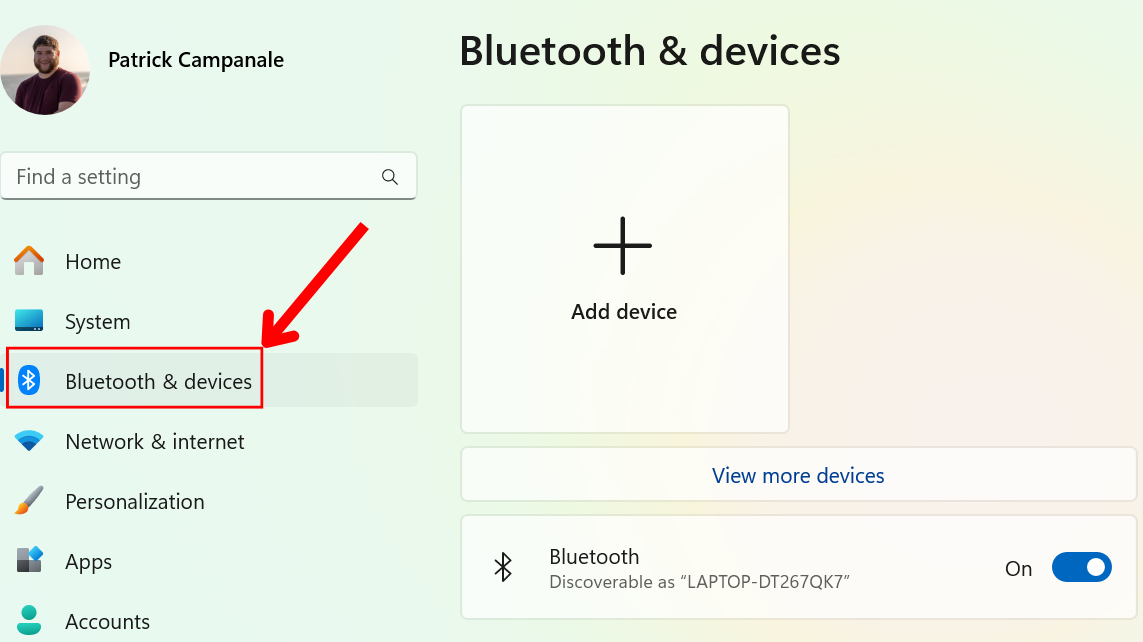Click Patrick Campanale's profile picture
Viewport: 1143px width, 642px height.
[45, 69]
